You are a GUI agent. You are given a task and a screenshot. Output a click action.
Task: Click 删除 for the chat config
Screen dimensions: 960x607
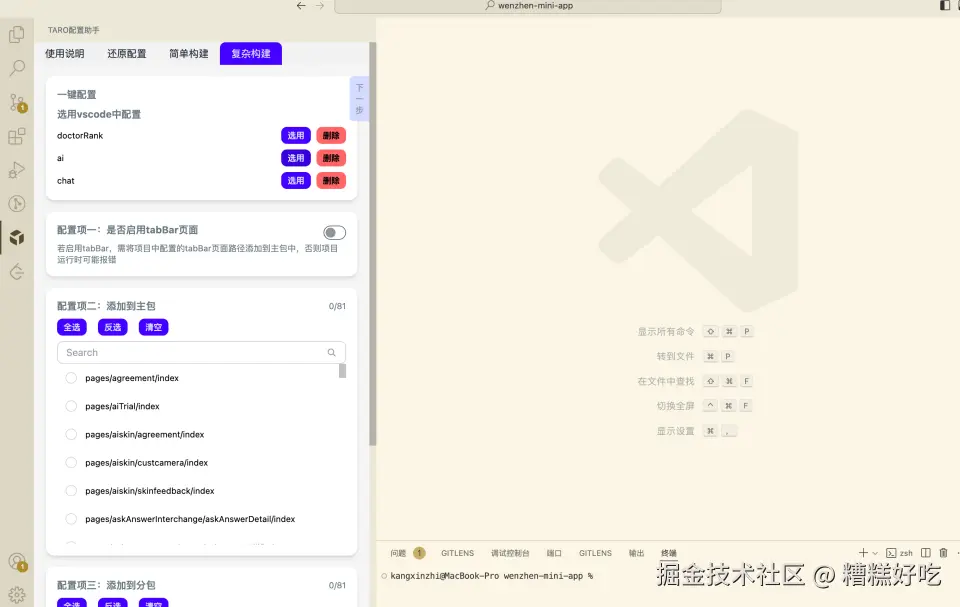[x=331, y=181]
